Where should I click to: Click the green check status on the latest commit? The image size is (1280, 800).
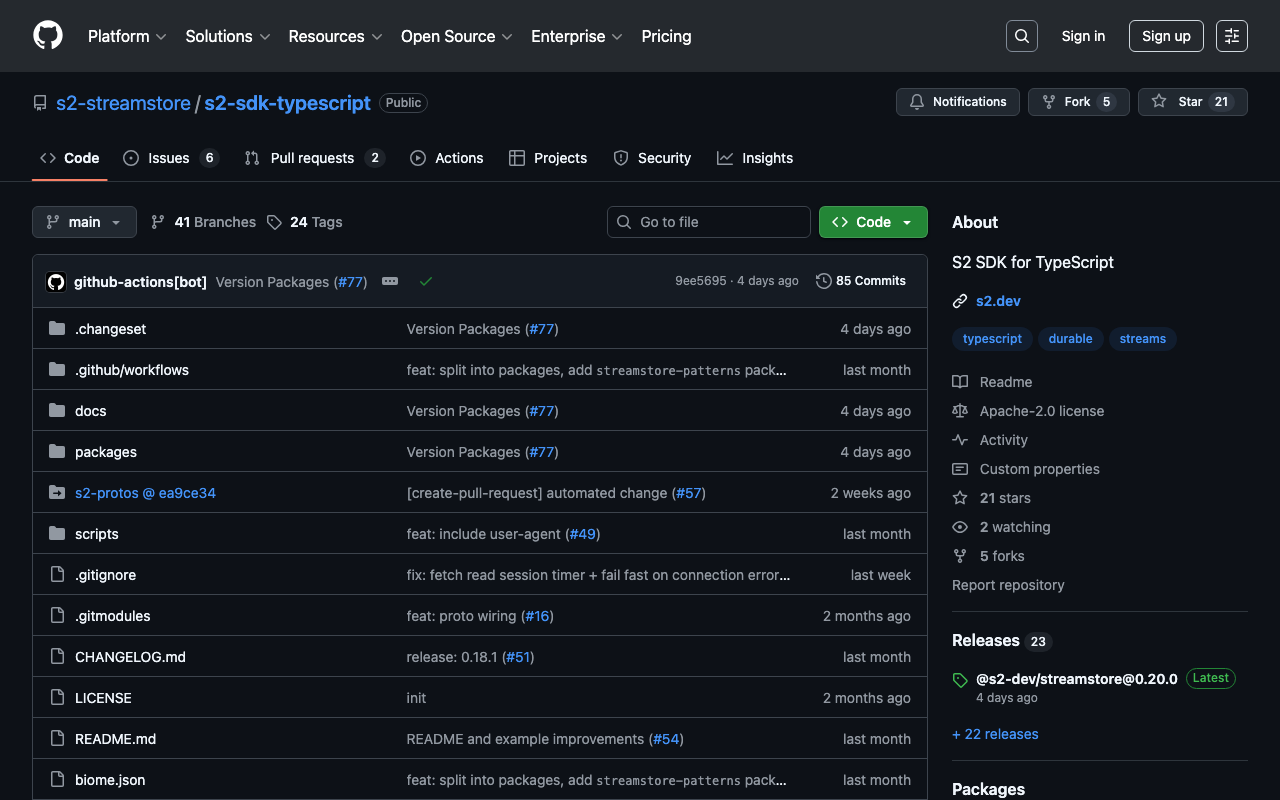pyautogui.click(x=426, y=281)
